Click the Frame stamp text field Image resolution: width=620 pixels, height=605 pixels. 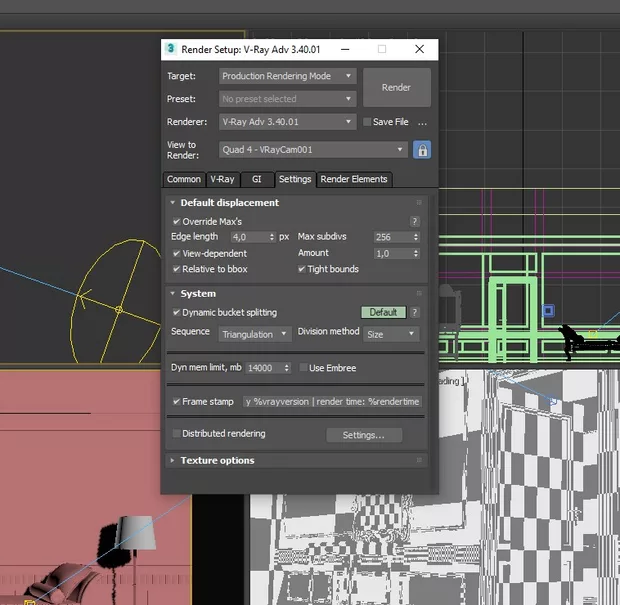pos(333,401)
